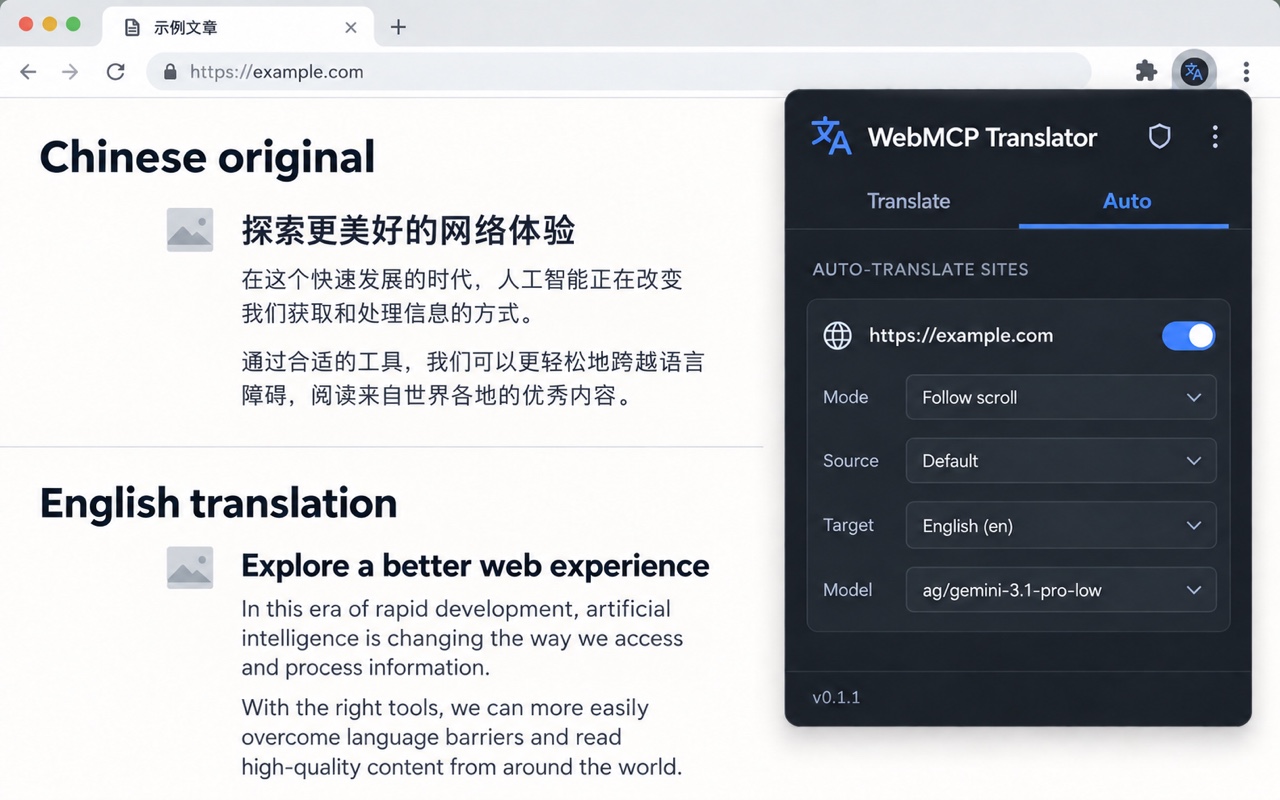The height and width of the screenshot is (800, 1280).
Task: Open the Source dropdown showing Default
Action: click(1061, 461)
